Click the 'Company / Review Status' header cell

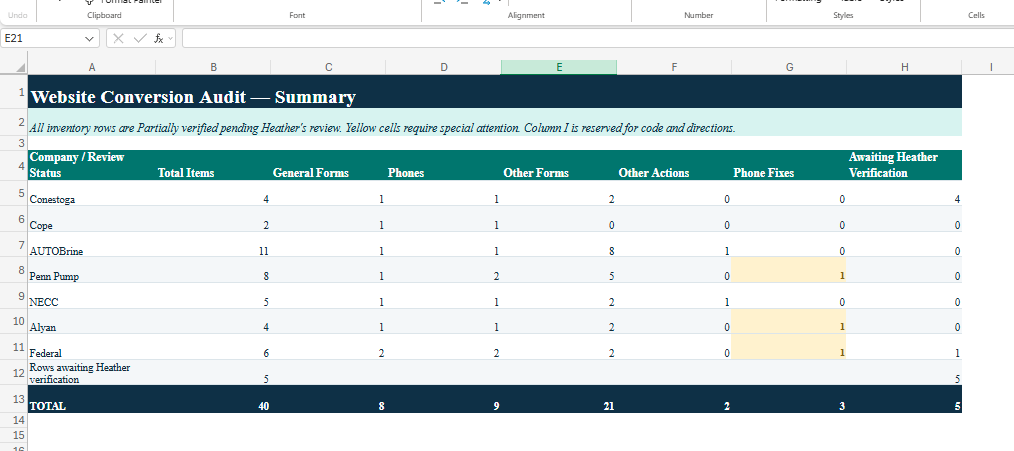coord(92,165)
